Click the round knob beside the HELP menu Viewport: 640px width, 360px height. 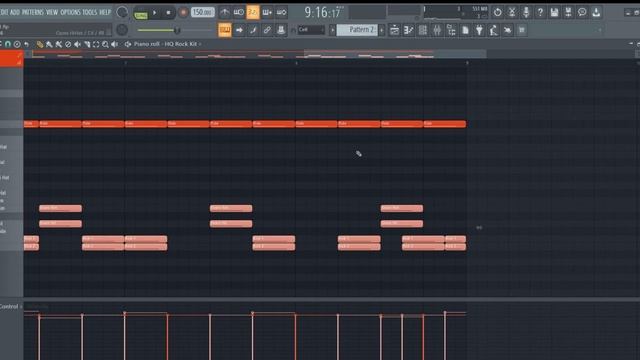(122, 12)
